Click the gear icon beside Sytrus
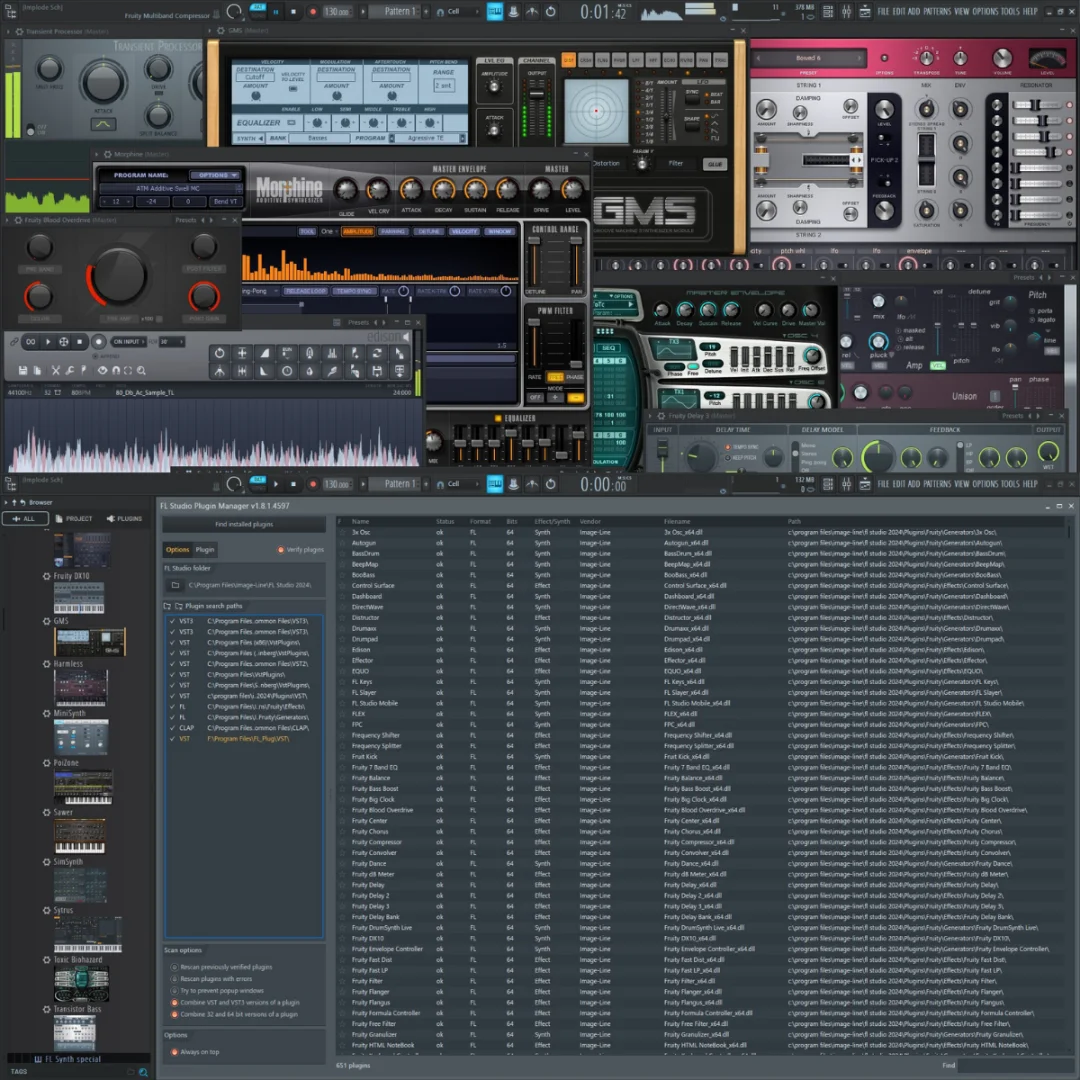The image size is (1080, 1080). (x=47, y=911)
